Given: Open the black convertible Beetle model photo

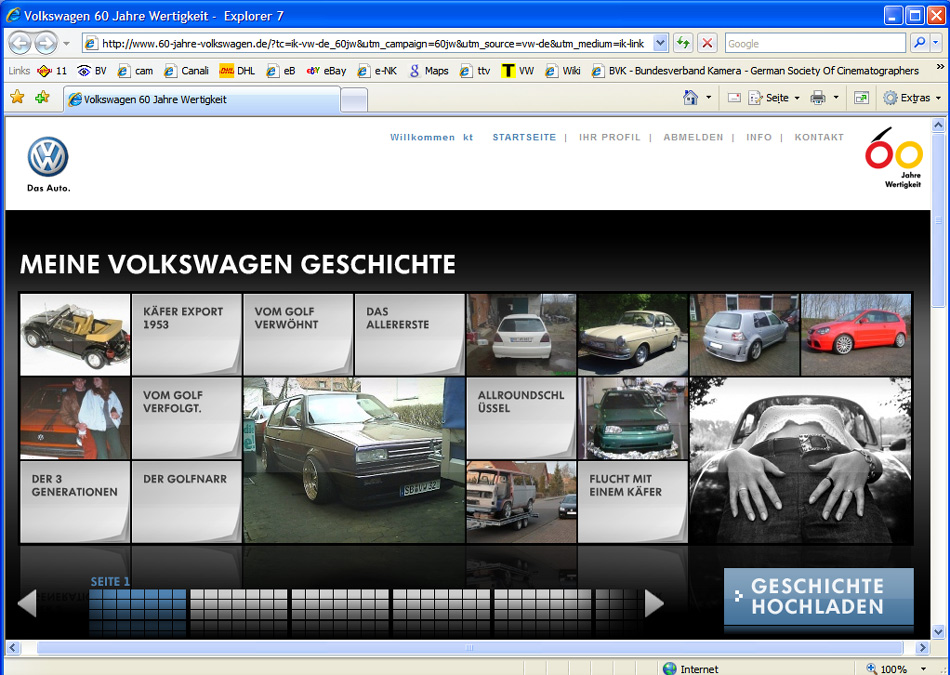Looking at the screenshot, I should pos(75,334).
